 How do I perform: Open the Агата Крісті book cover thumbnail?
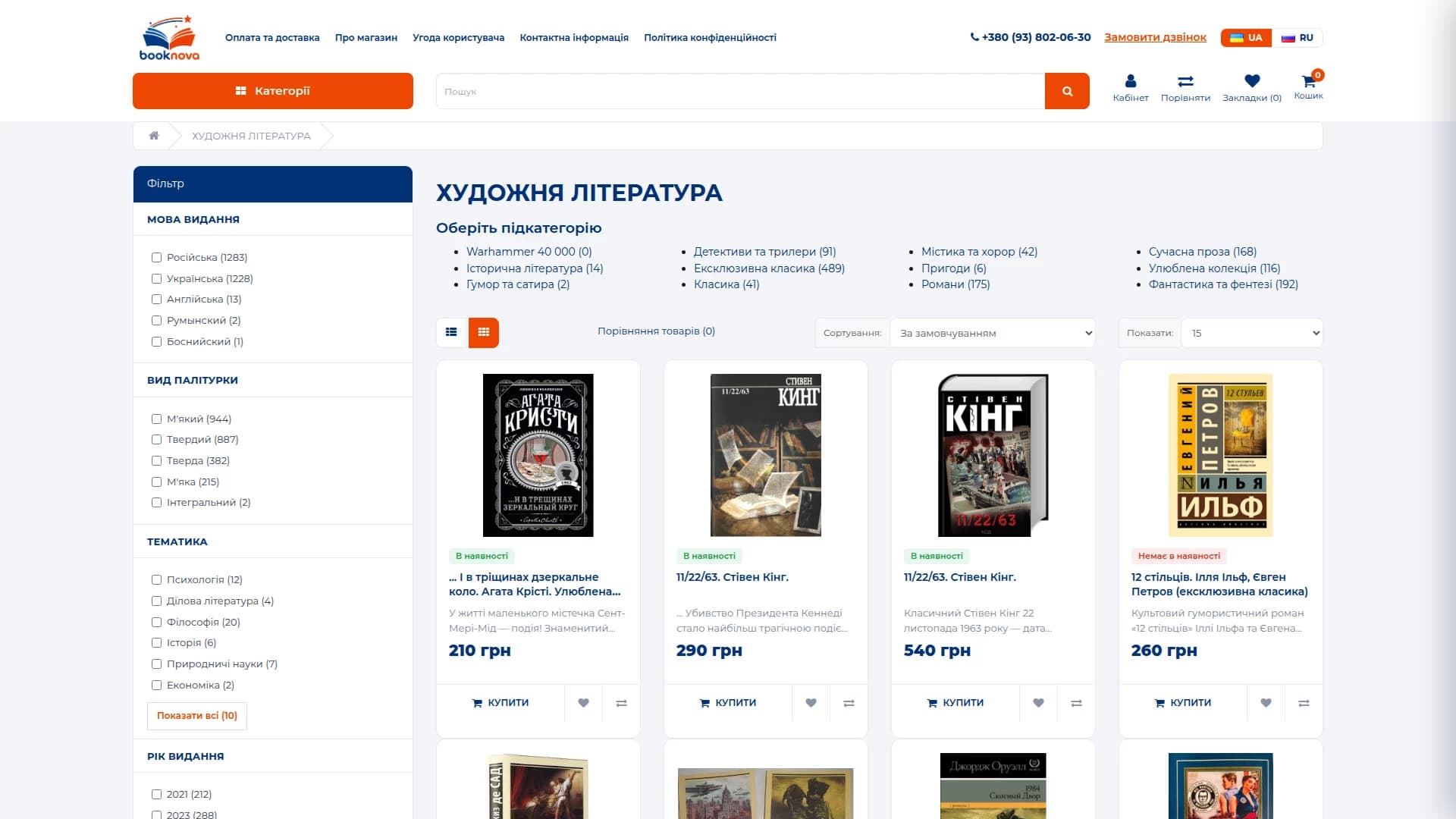[538, 455]
